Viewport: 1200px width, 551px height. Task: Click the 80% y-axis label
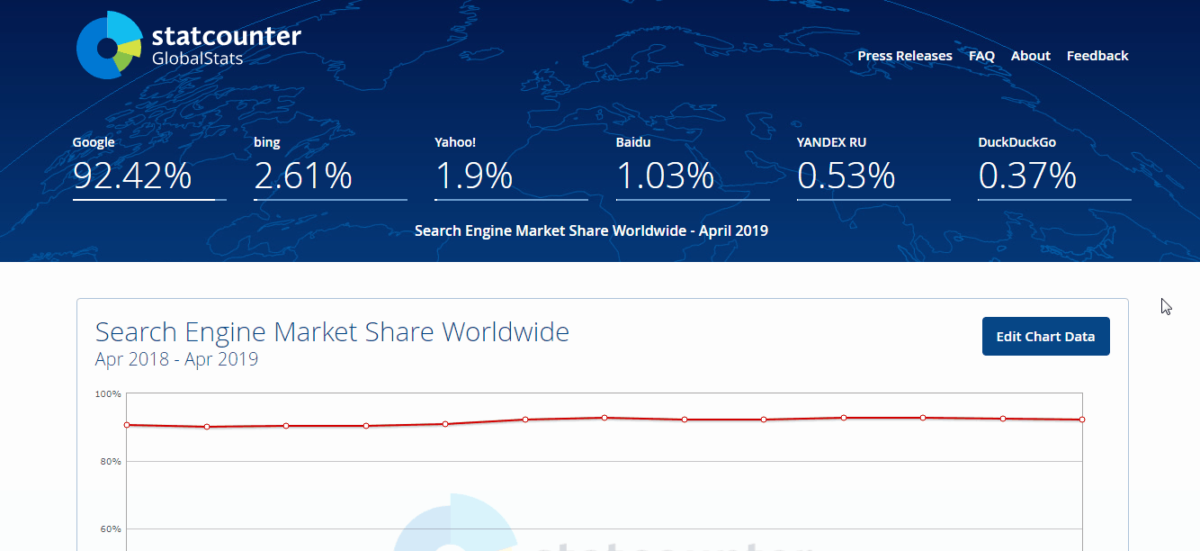click(109, 462)
